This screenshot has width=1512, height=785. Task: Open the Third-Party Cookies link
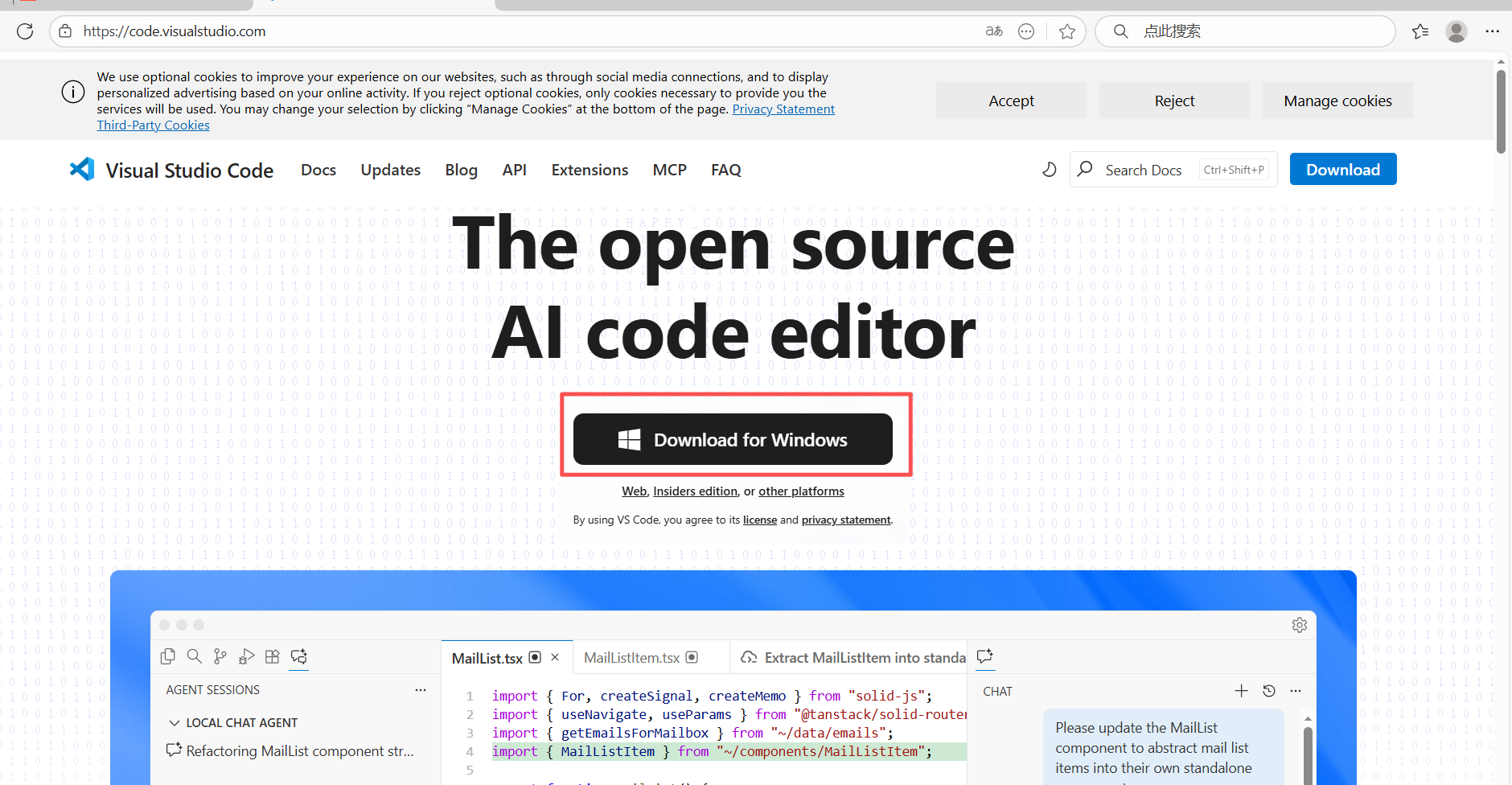(153, 125)
